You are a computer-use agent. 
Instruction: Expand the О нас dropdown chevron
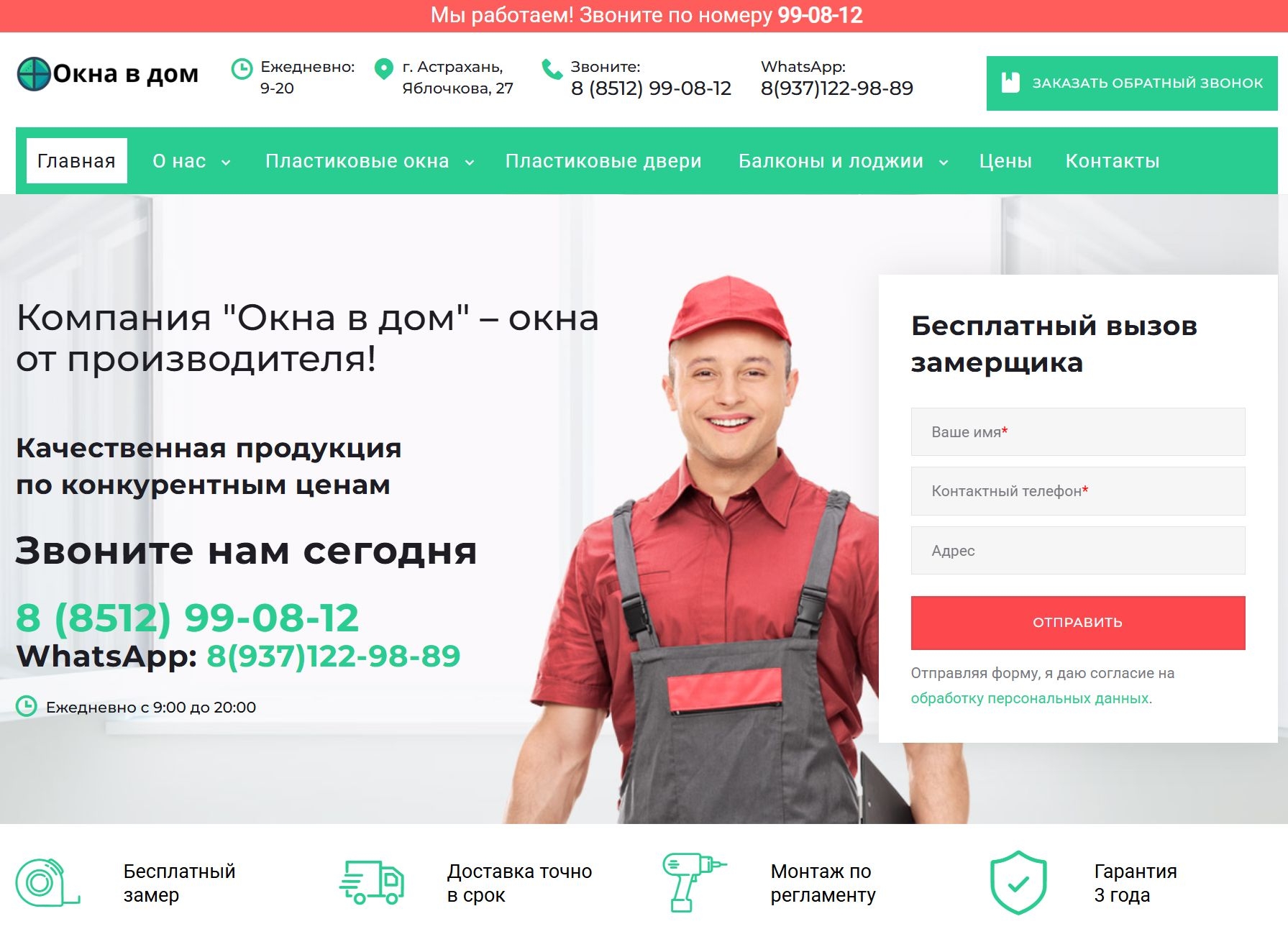tap(226, 163)
